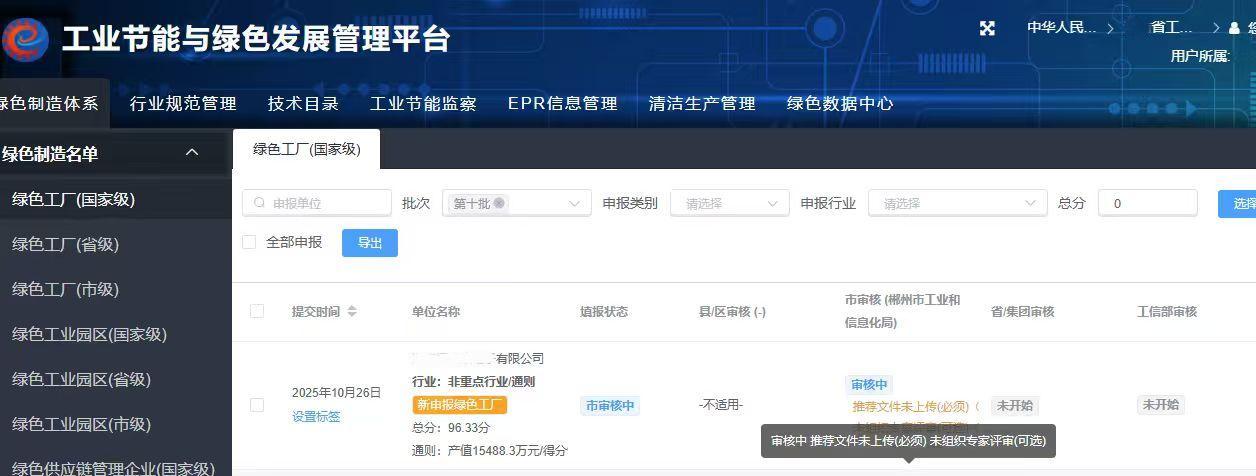Click the 填报状态 column header

tap(604, 311)
